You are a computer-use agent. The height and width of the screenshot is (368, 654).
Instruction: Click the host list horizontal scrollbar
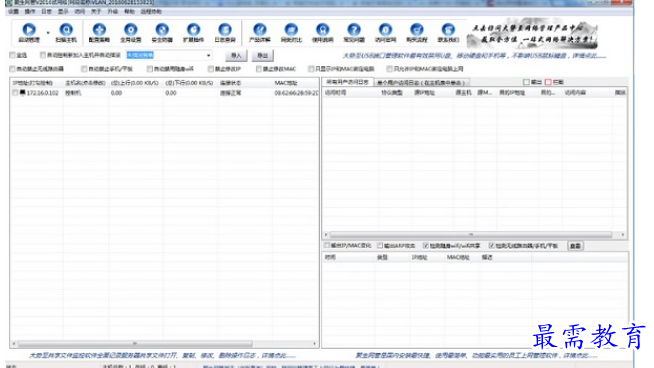[x=135, y=344]
